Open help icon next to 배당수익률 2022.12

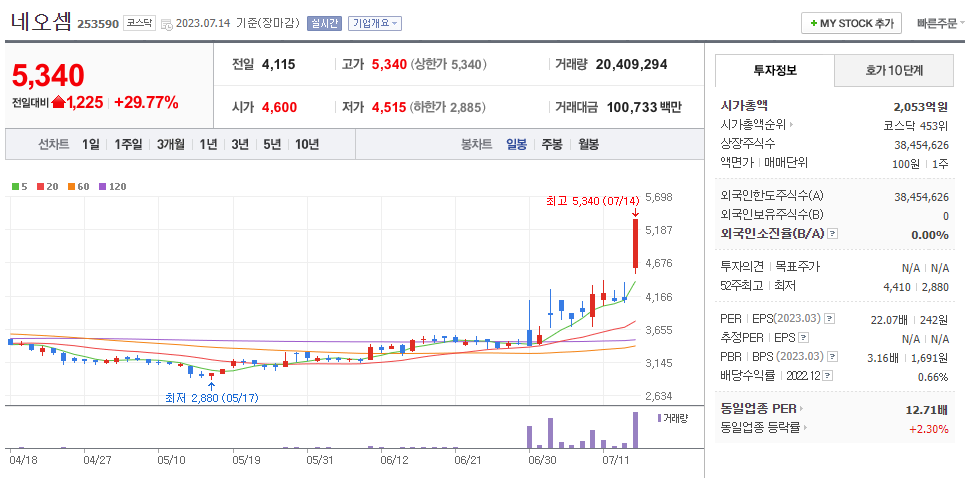click(828, 376)
